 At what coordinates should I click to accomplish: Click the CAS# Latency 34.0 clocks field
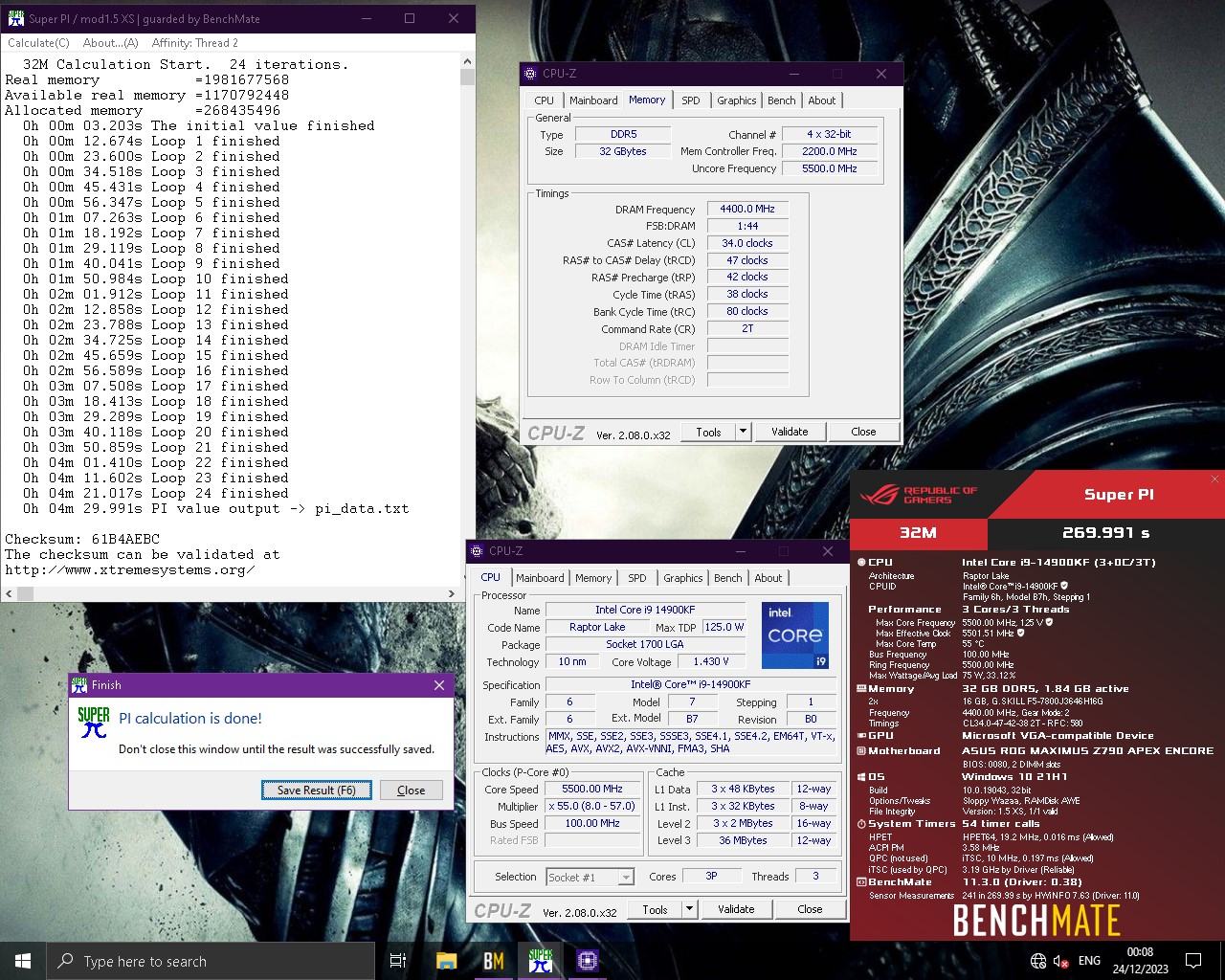coord(747,243)
